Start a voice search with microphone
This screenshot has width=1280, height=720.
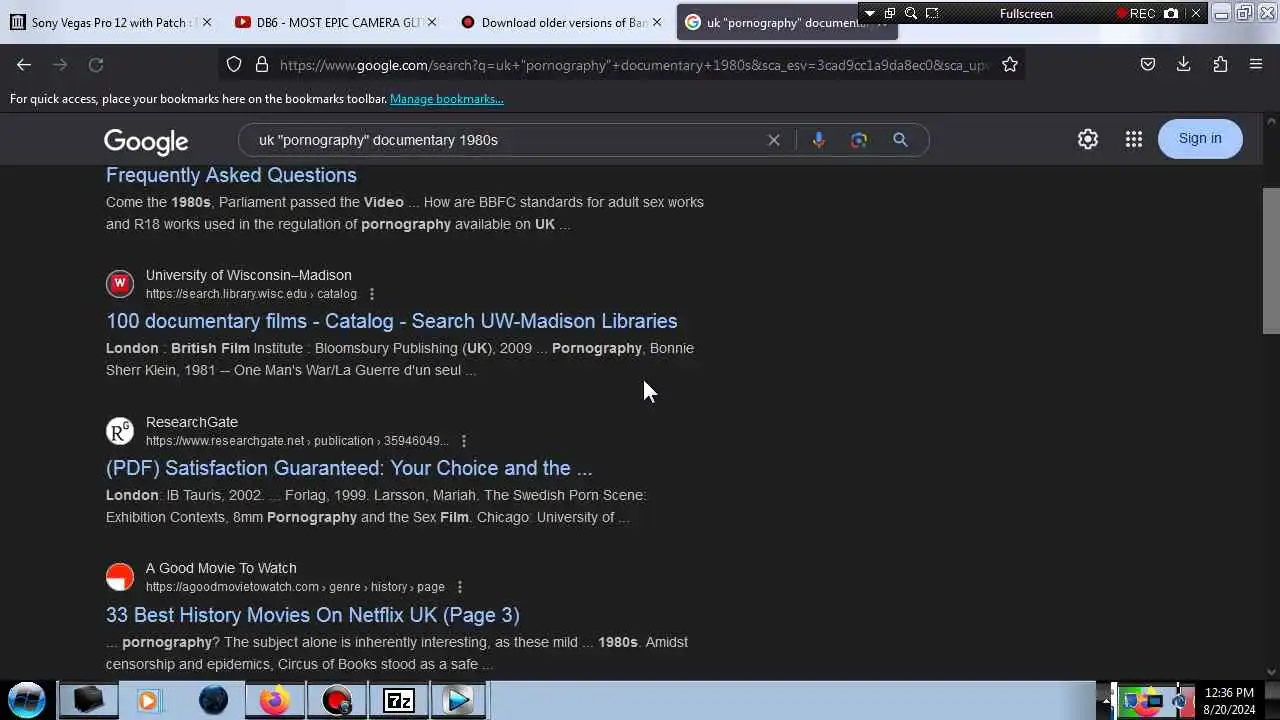pyautogui.click(x=819, y=140)
